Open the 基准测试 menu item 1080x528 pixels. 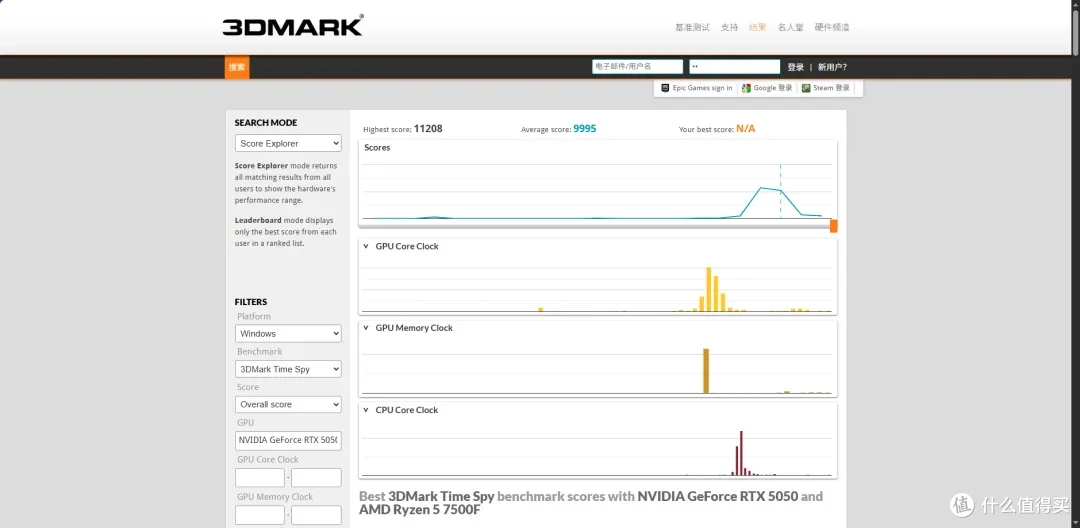tap(692, 28)
